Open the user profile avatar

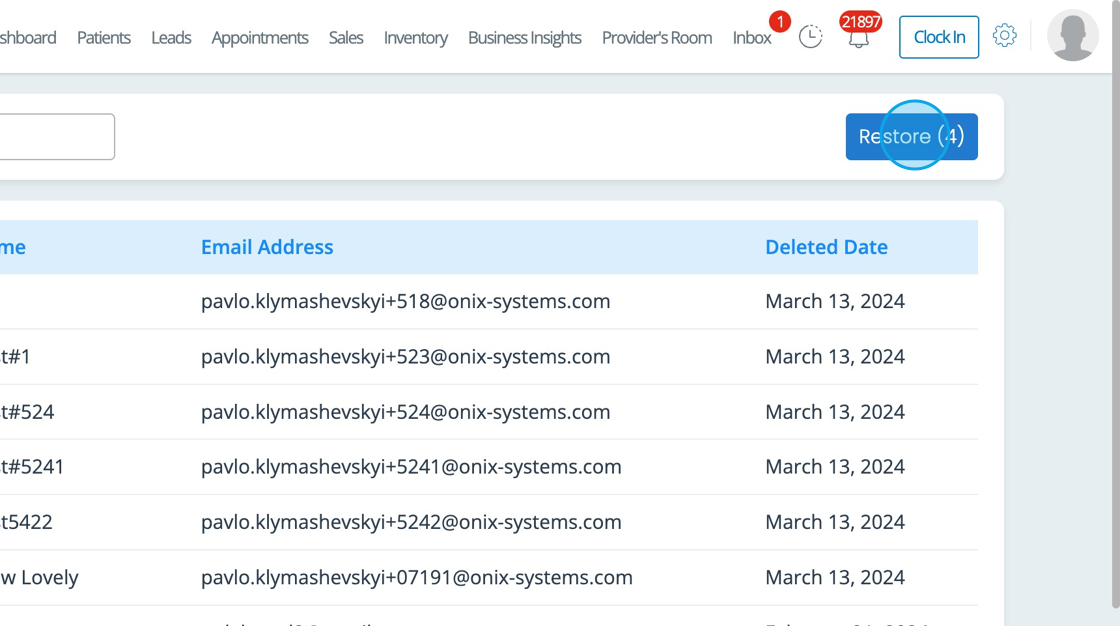click(x=1072, y=36)
